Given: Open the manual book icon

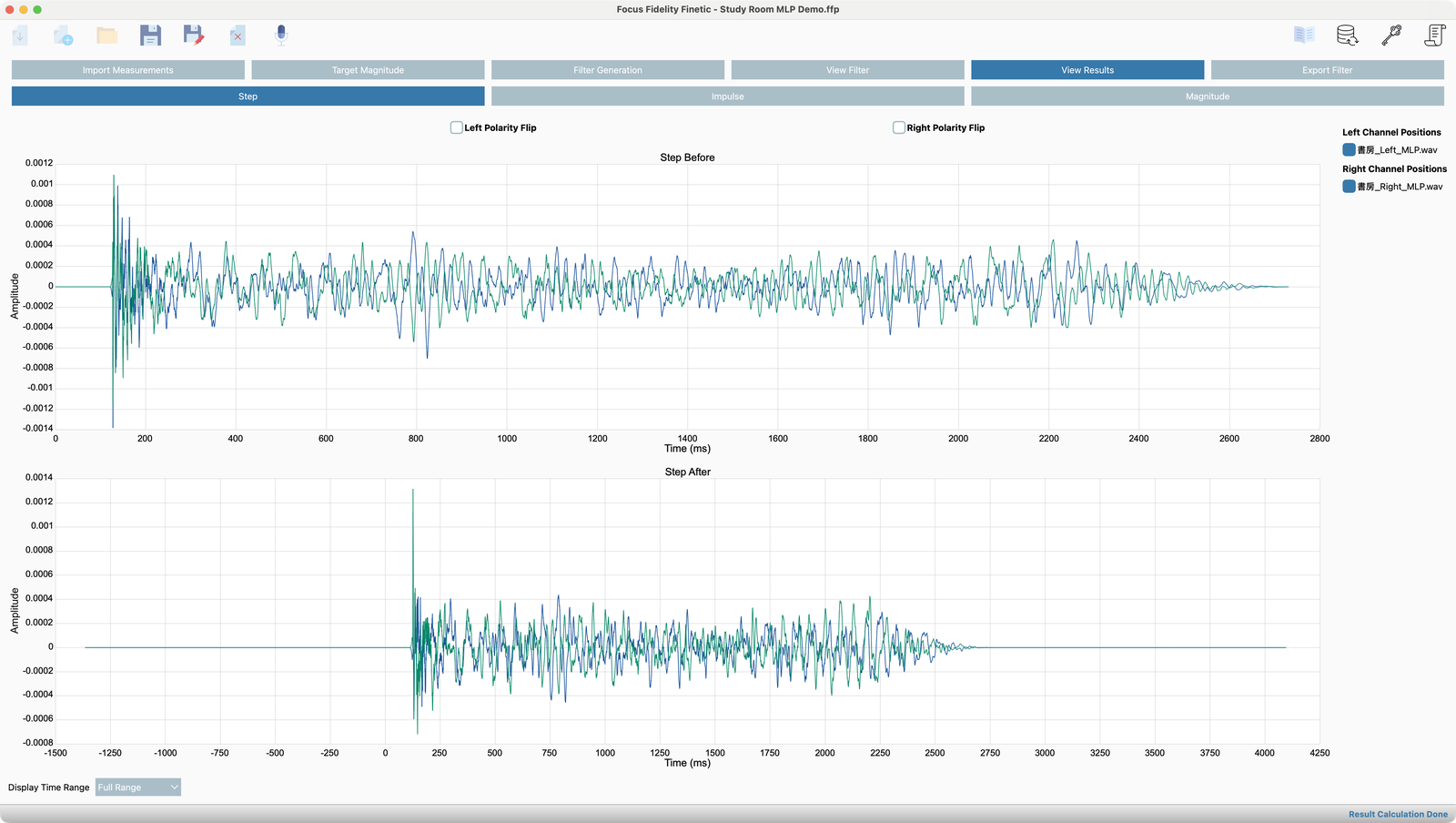Looking at the screenshot, I should tap(1304, 35).
